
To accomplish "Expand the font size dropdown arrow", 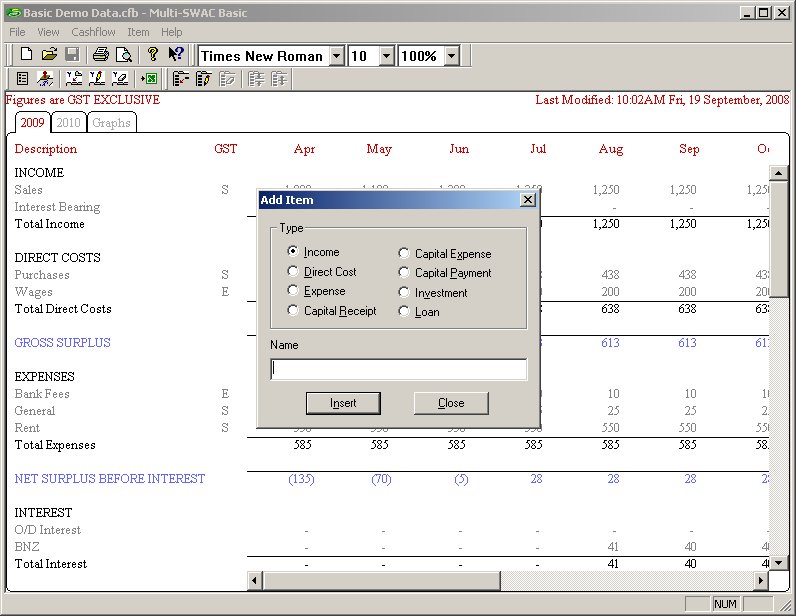I will [386, 56].
